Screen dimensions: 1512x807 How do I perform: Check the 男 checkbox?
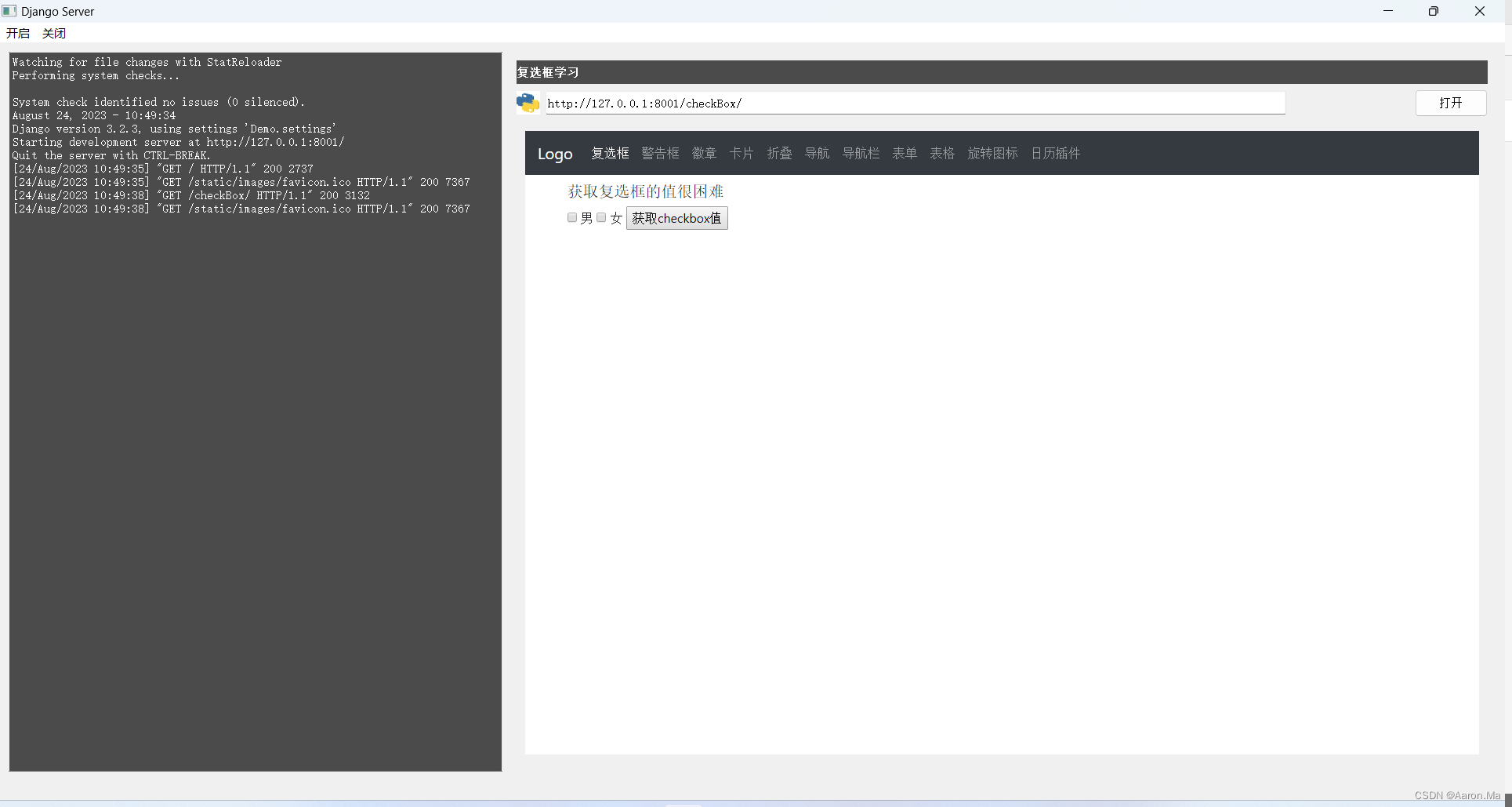(571, 217)
